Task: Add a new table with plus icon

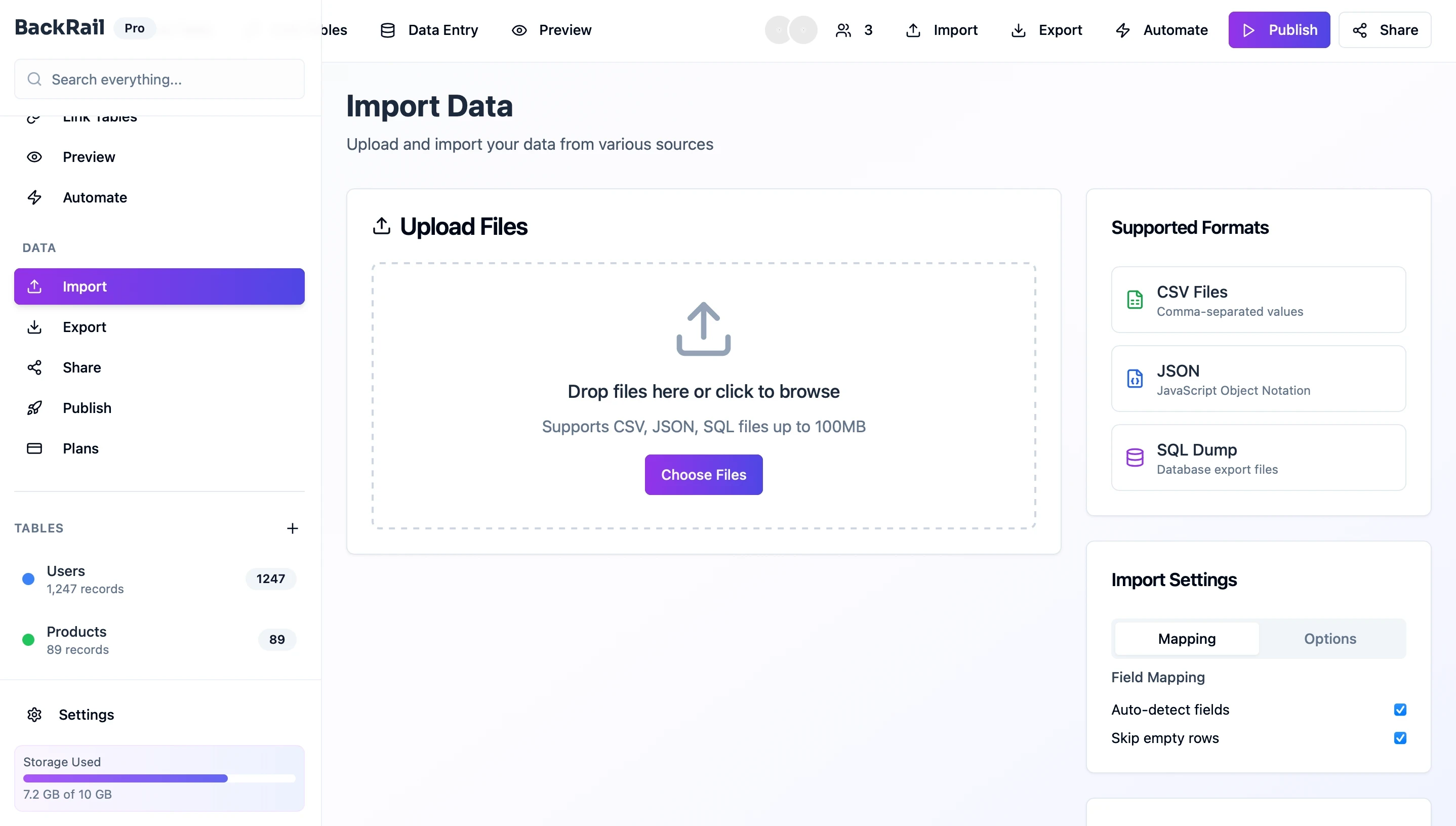Action: pos(292,528)
